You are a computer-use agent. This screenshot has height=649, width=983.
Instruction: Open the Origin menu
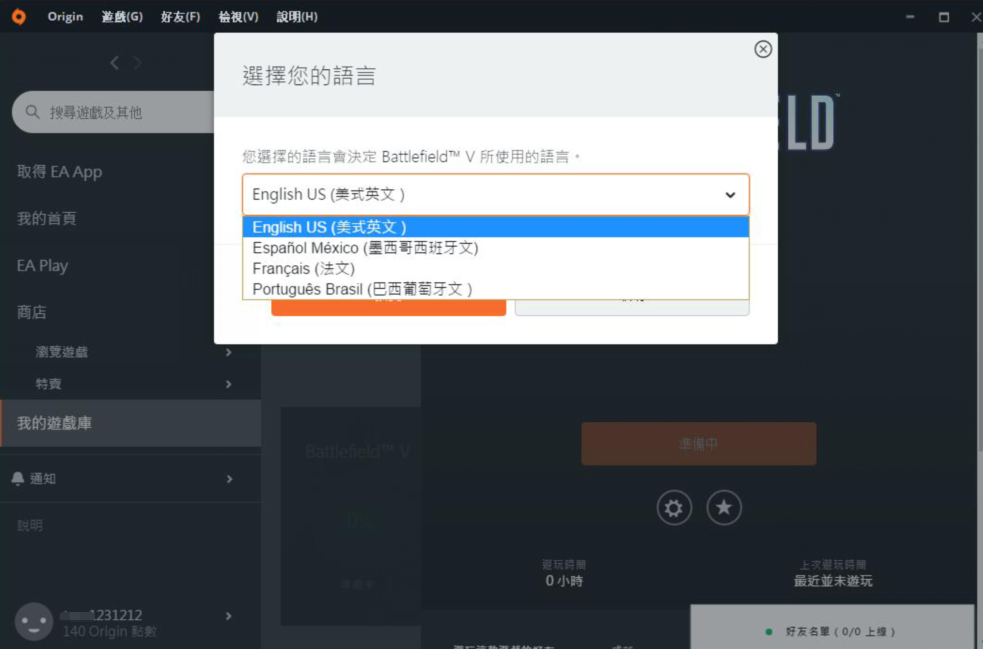65,16
